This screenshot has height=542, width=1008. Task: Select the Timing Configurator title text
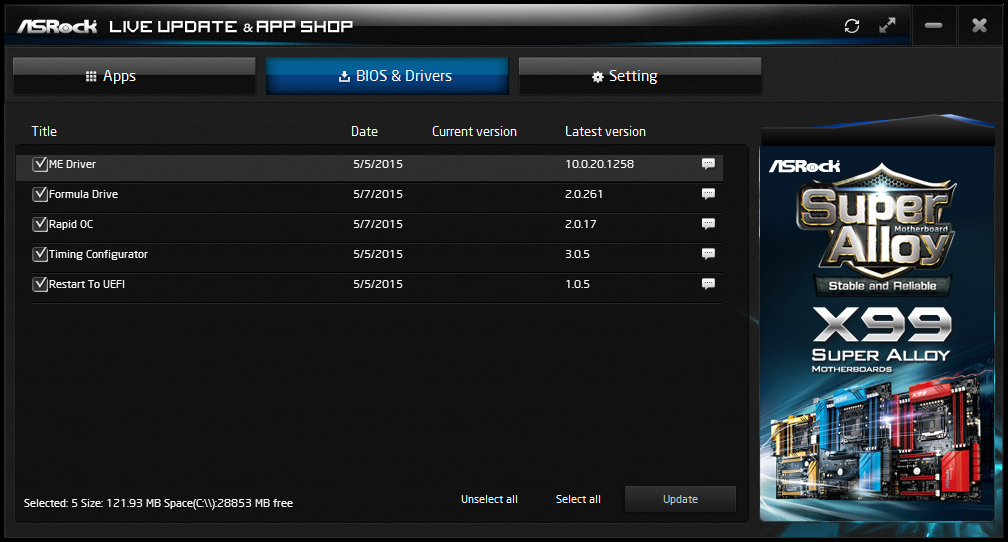point(98,254)
